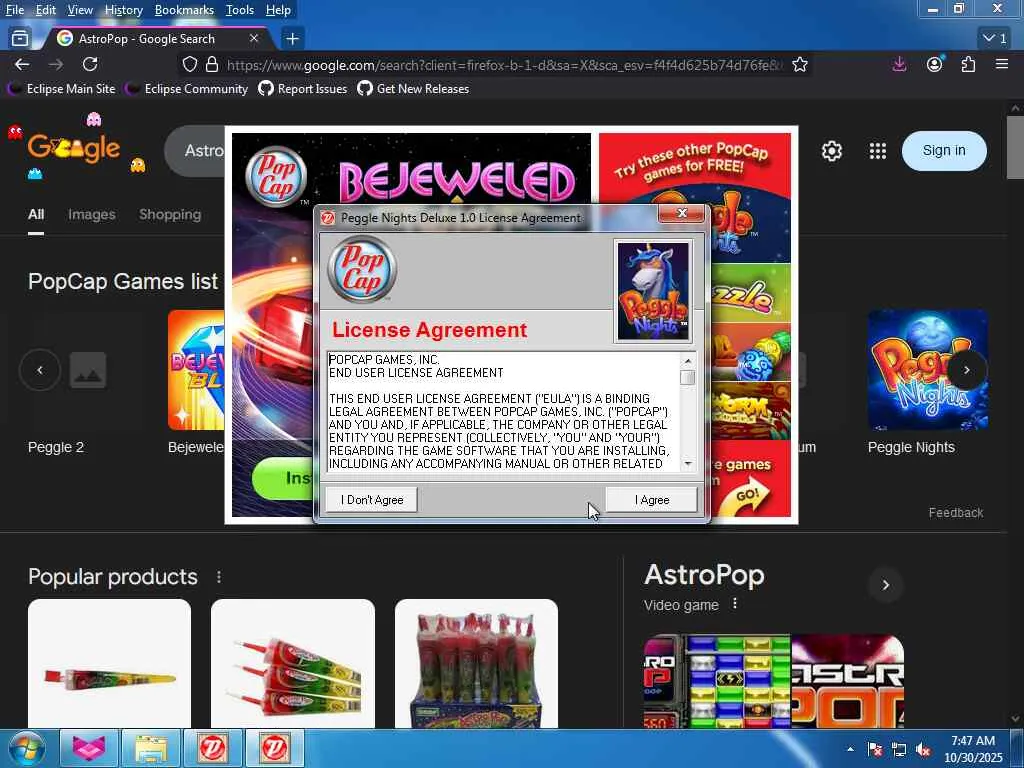Viewport: 1024px width, 768px height.
Task: Close the Peggle Nights License Agreement dialog
Action: (x=682, y=213)
